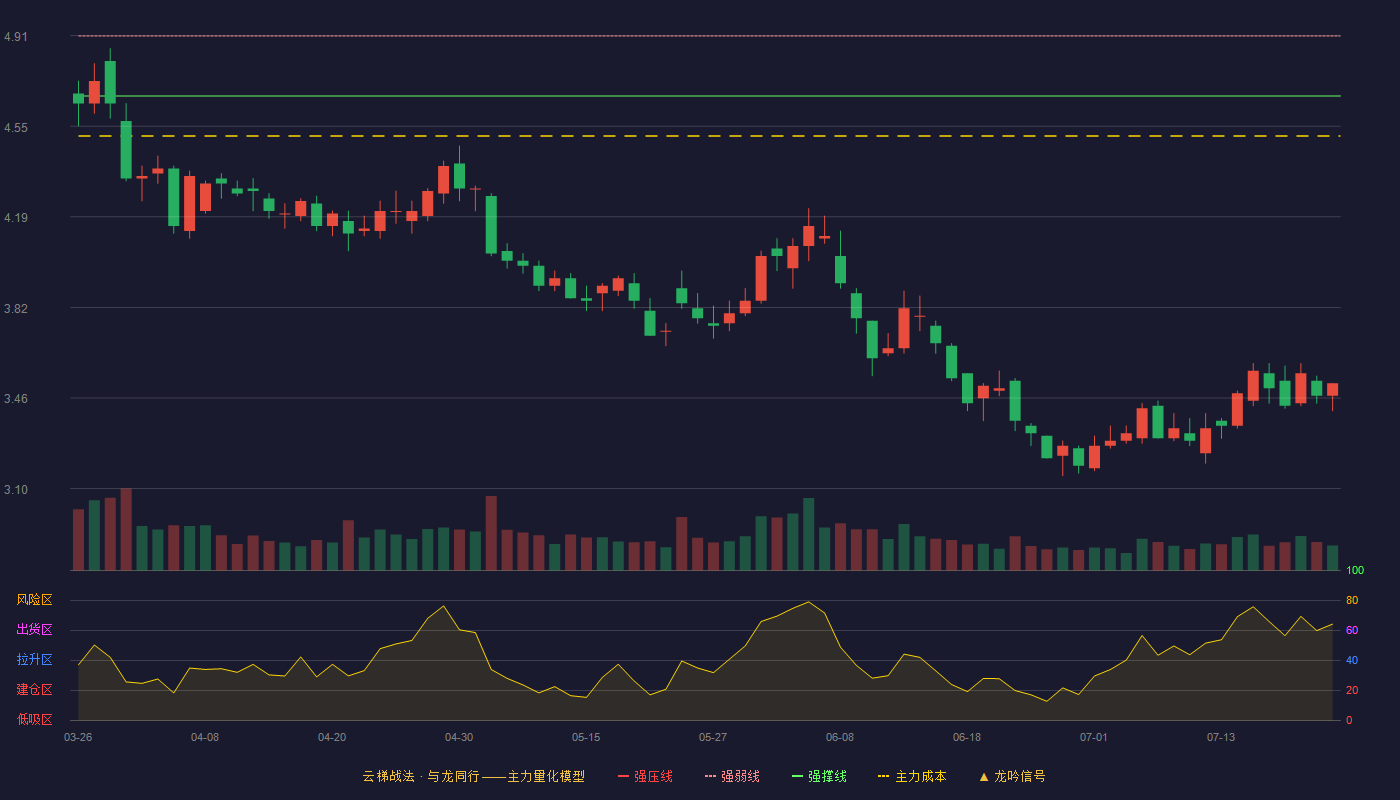Click the 06-18 date label
The width and height of the screenshot is (1400, 800).
pyautogui.click(x=967, y=737)
